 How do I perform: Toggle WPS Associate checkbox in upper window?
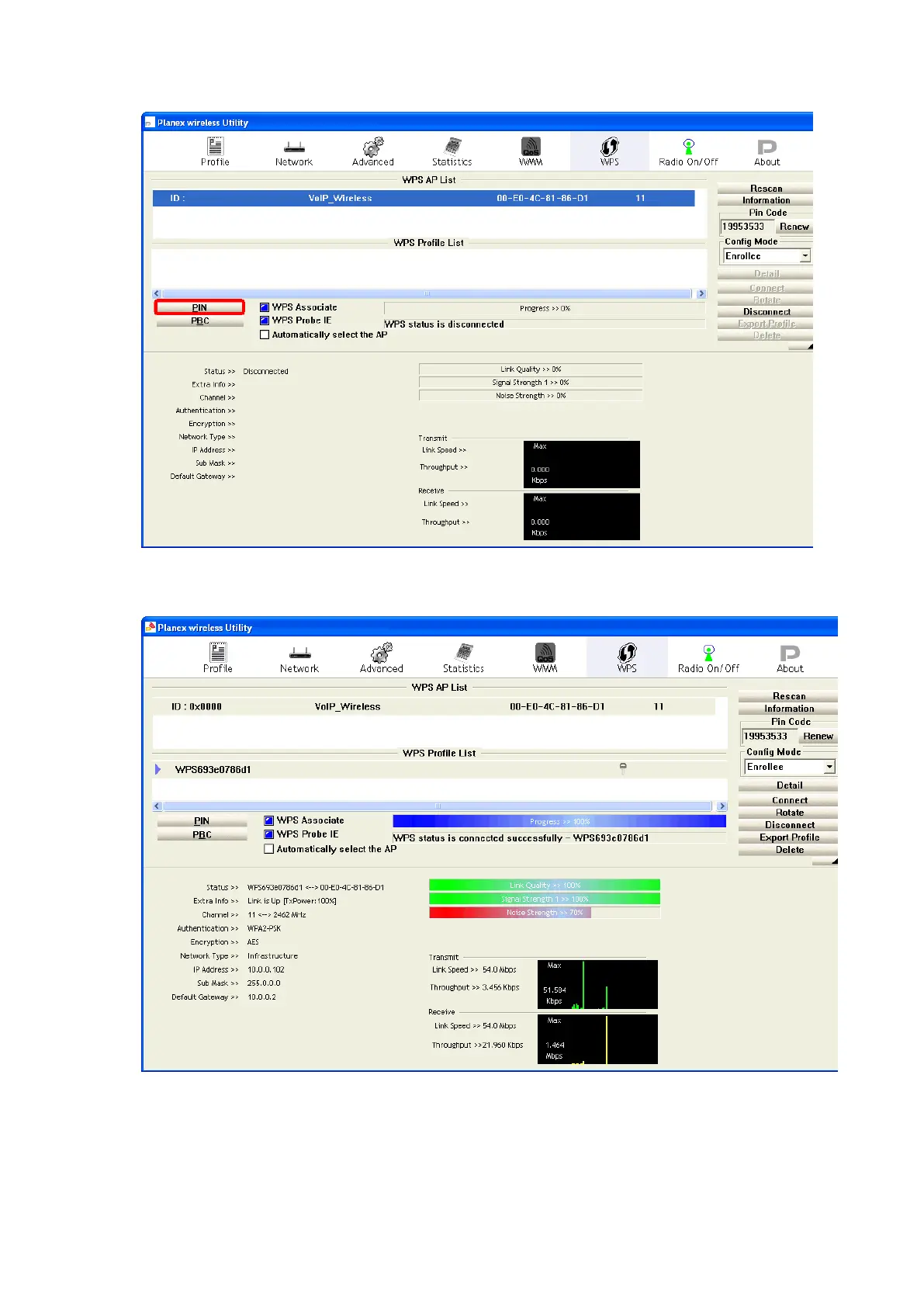265,307
